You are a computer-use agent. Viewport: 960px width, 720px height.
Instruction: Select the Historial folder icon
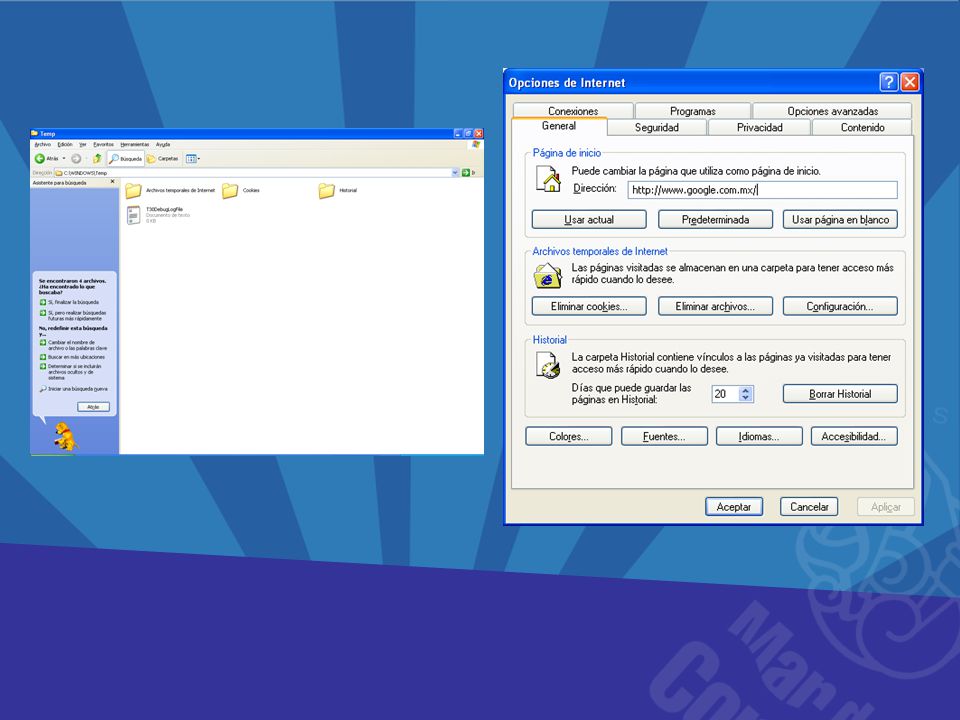coord(326,190)
